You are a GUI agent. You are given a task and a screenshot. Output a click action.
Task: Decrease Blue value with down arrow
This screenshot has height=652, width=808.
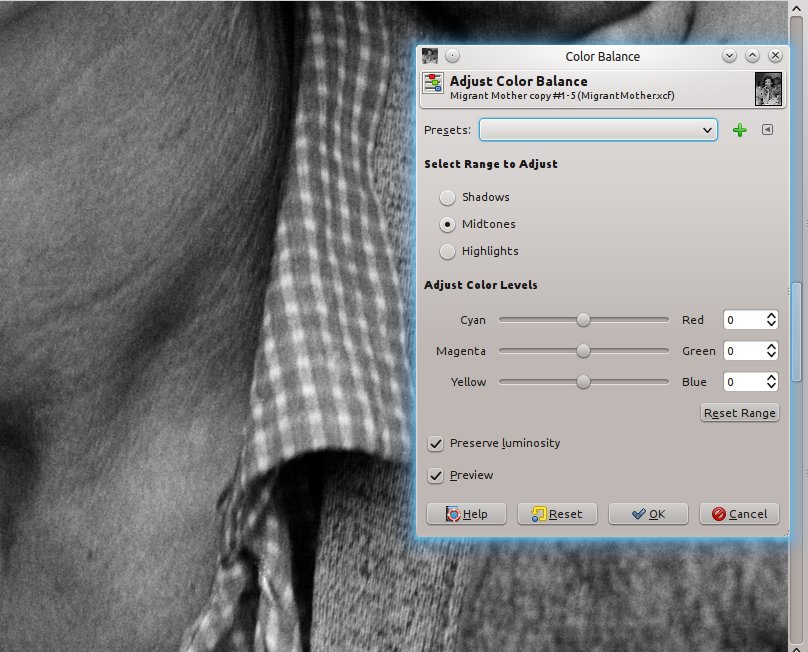click(771, 386)
